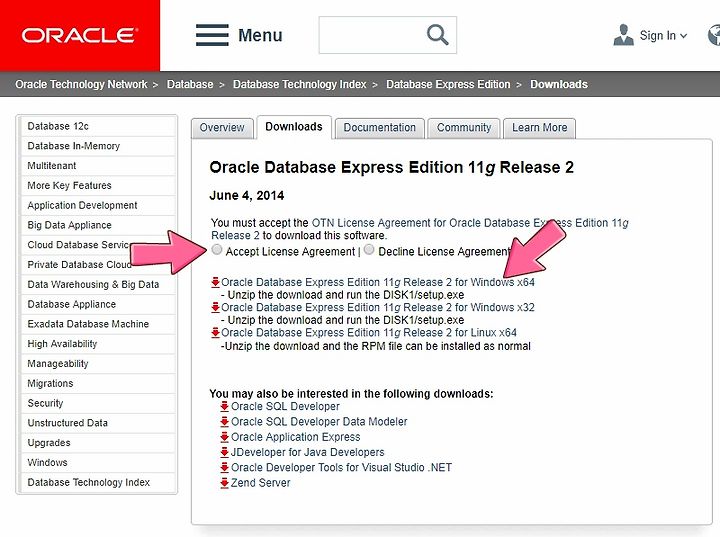This screenshot has width=720, height=537.
Task: Select Multitenant in sidebar
Action: click(x=98, y=166)
